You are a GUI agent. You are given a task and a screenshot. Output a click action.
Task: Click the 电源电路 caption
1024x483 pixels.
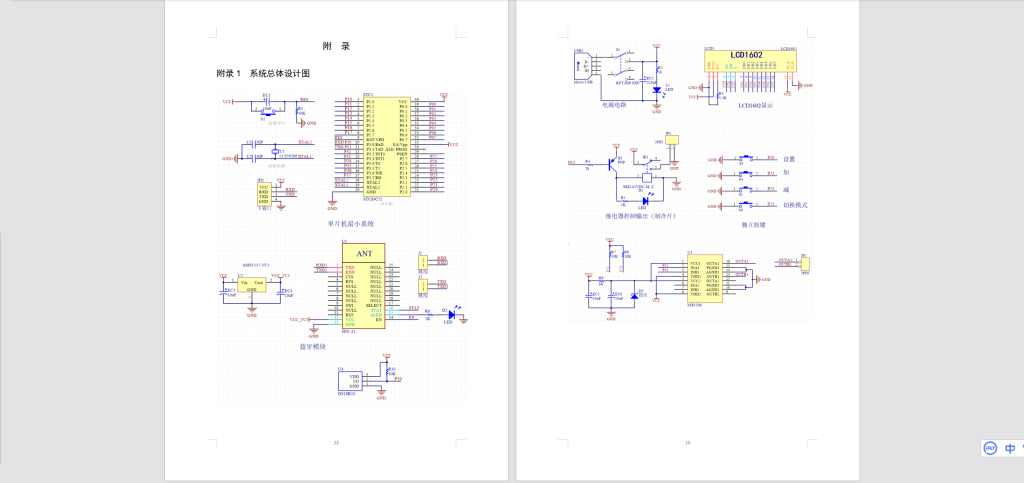pyautogui.click(x=614, y=103)
